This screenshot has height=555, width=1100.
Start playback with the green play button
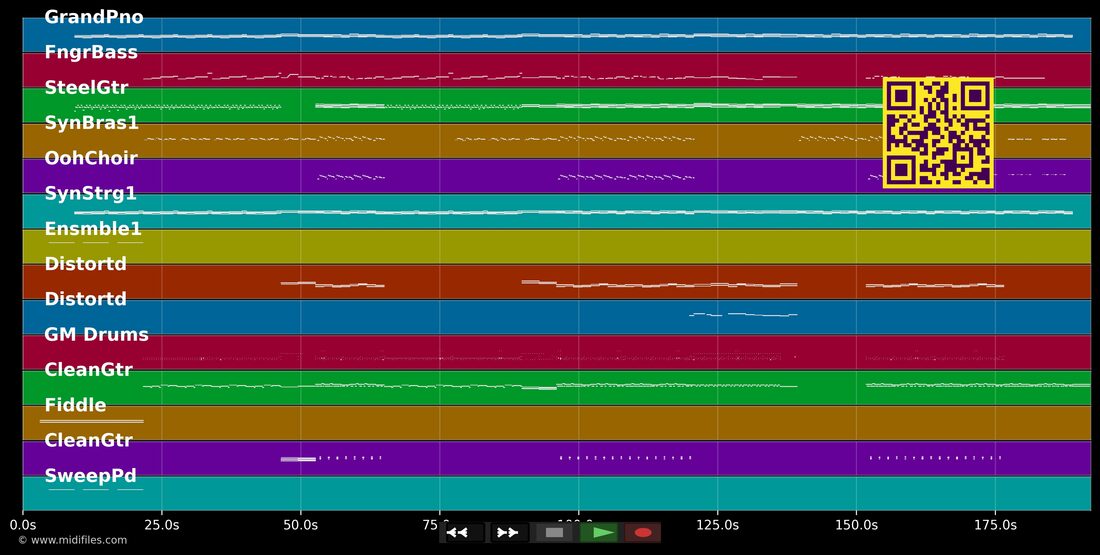(x=599, y=533)
